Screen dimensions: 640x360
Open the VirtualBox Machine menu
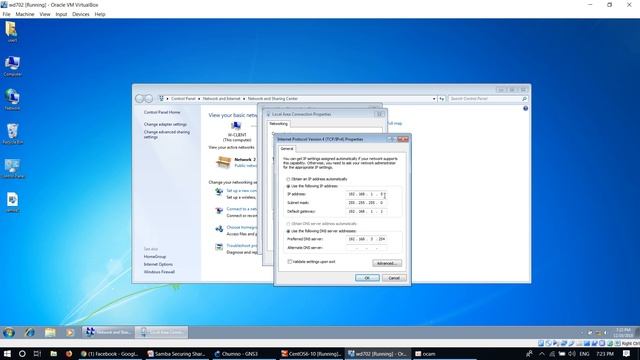pyautogui.click(x=25, y=14)
